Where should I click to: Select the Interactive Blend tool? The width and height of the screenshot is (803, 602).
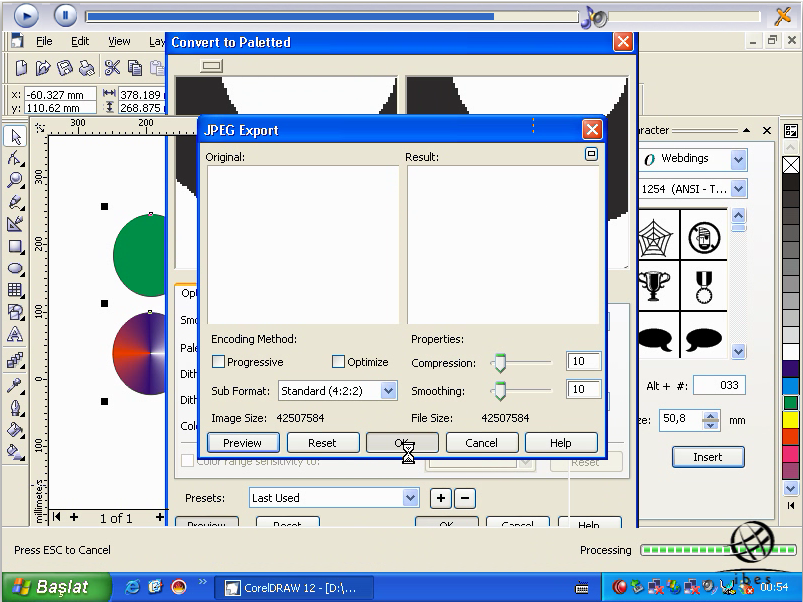click(x=15, y=360)
